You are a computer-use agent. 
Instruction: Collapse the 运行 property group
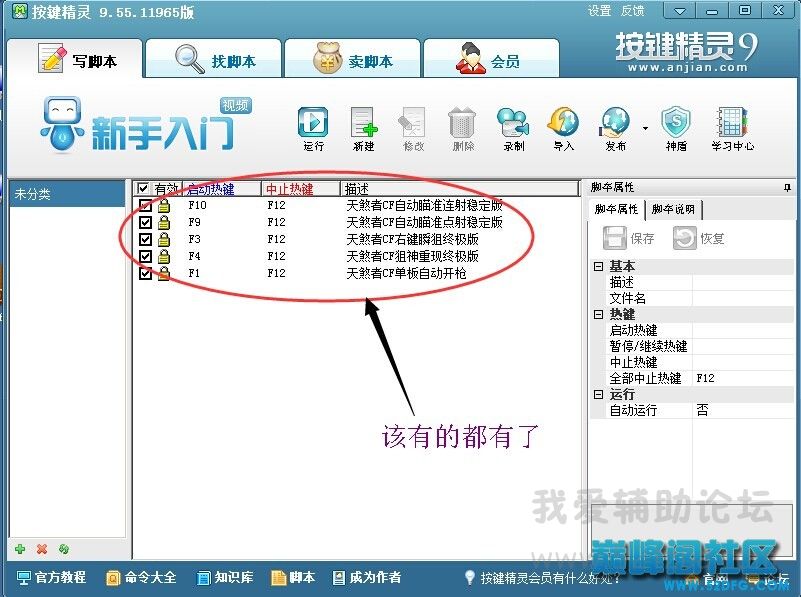pyautogui.click(x=598, y=394)
